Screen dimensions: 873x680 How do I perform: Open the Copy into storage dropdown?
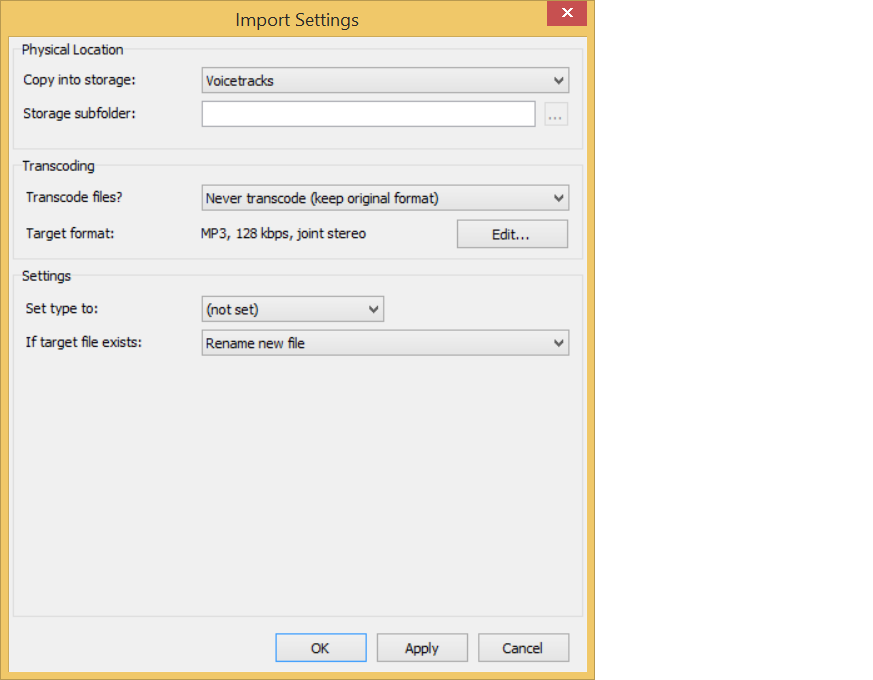[385, 81]
